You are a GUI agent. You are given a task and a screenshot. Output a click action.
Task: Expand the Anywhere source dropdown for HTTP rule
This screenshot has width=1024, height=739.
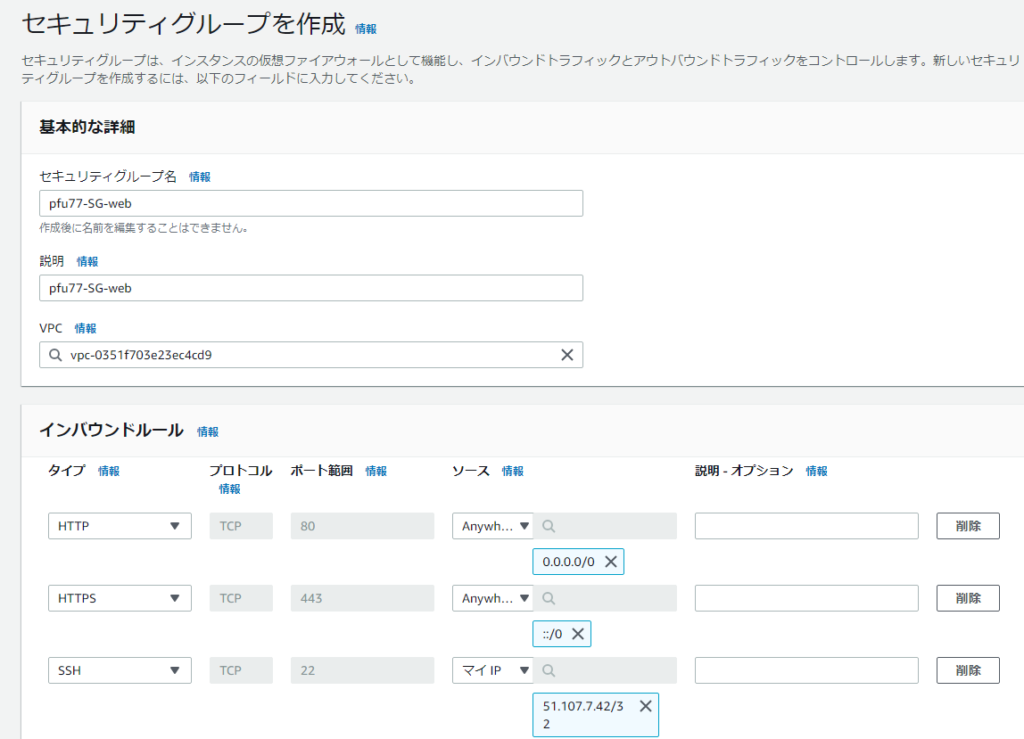click(x=493, y=526)
